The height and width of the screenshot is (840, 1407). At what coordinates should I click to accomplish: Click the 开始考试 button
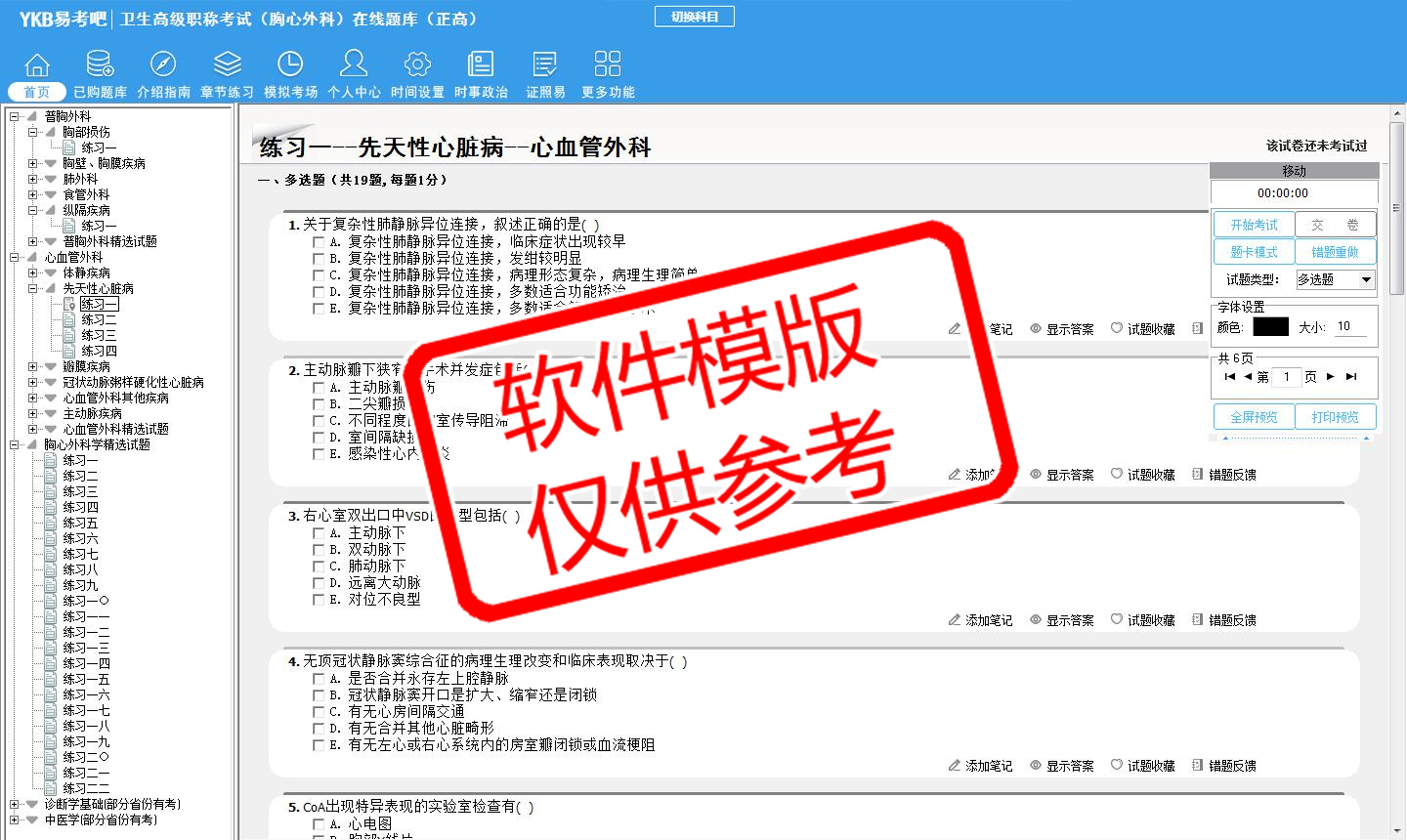tap(1254, 225)
